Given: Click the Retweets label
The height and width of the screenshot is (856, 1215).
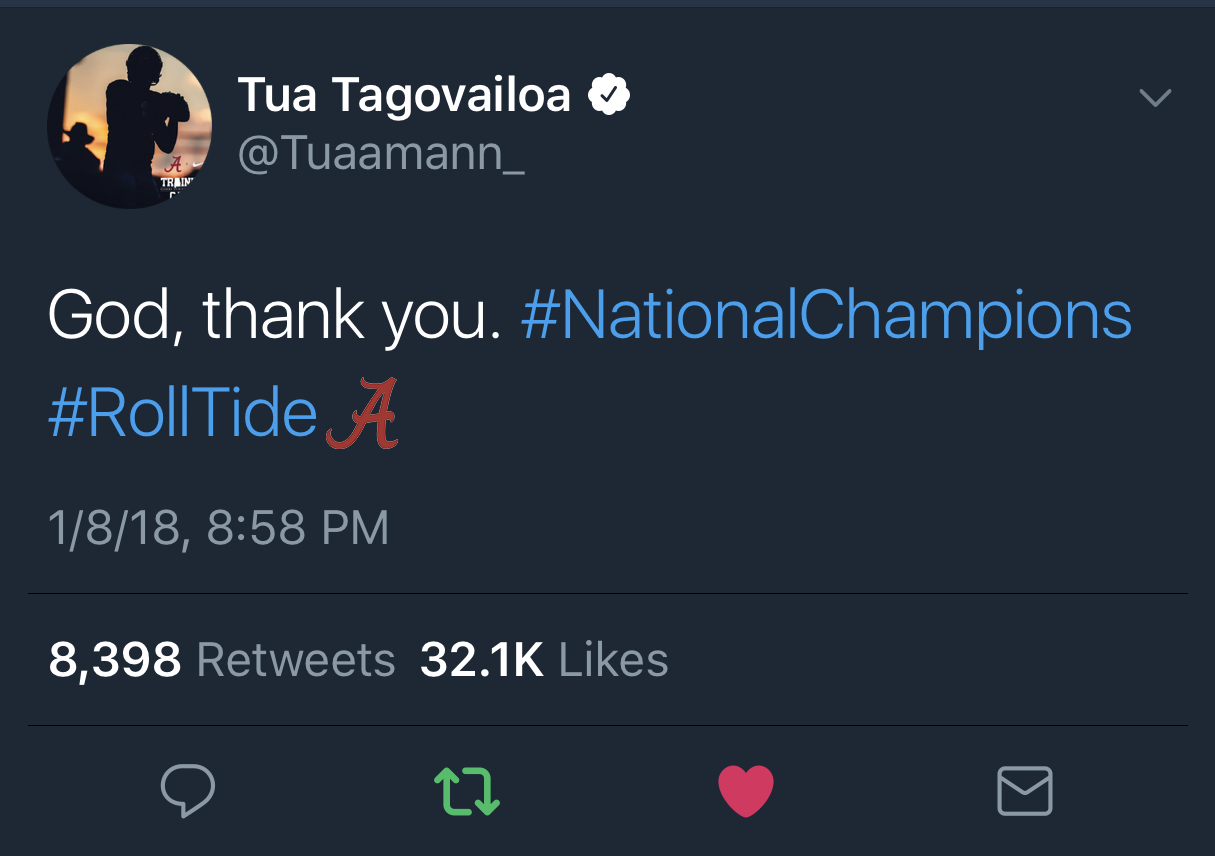Looking at the screenshot, I should 296,661.
